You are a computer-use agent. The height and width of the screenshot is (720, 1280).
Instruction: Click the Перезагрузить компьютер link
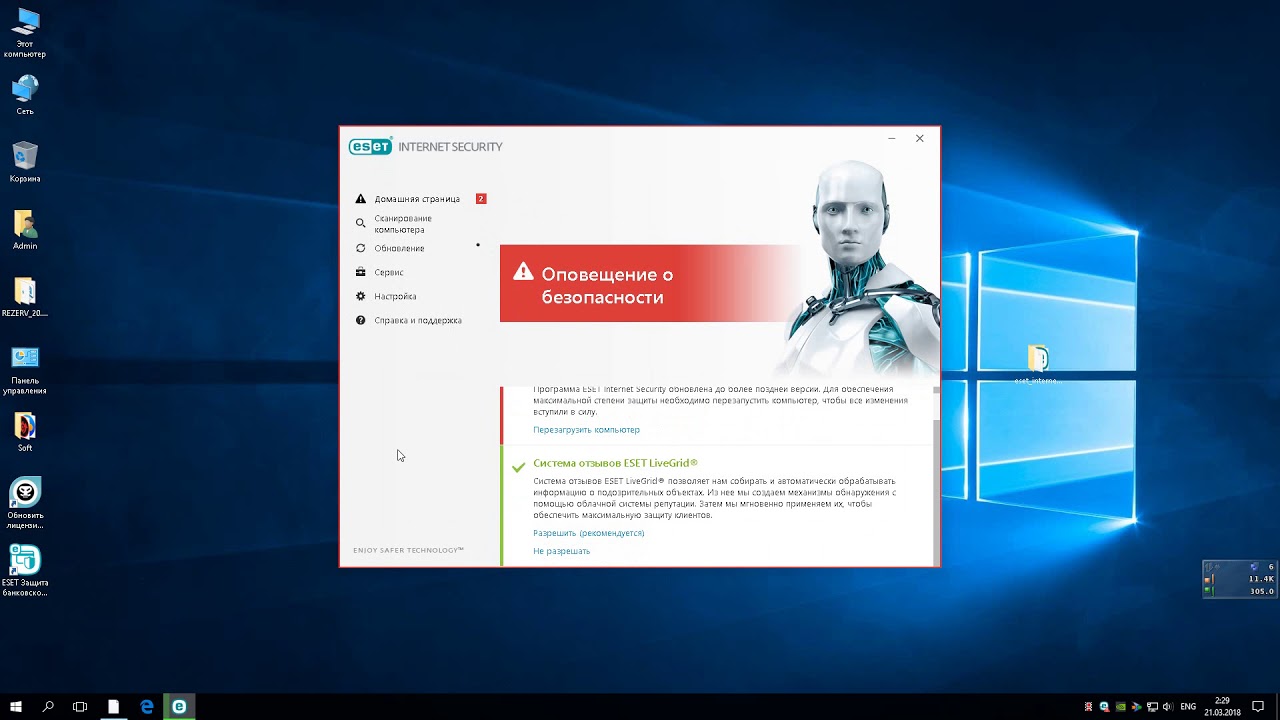click(586, 430)
